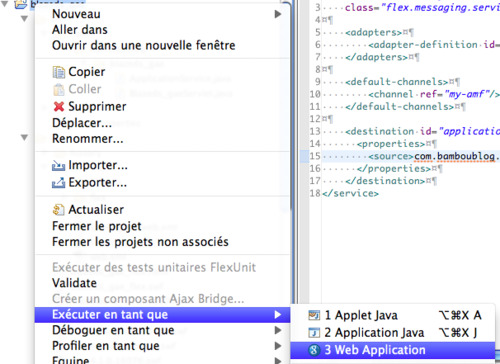The image size is (500, 364).
Task: Click adapter-definition on line 6
Action: pyautogui.click(x=423, y=45)
